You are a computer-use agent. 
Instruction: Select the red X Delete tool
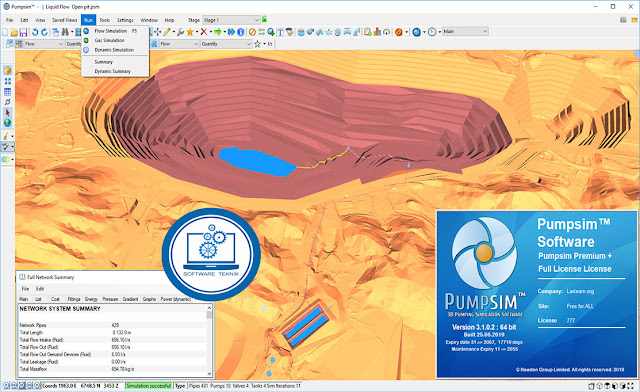click(204, 32)
